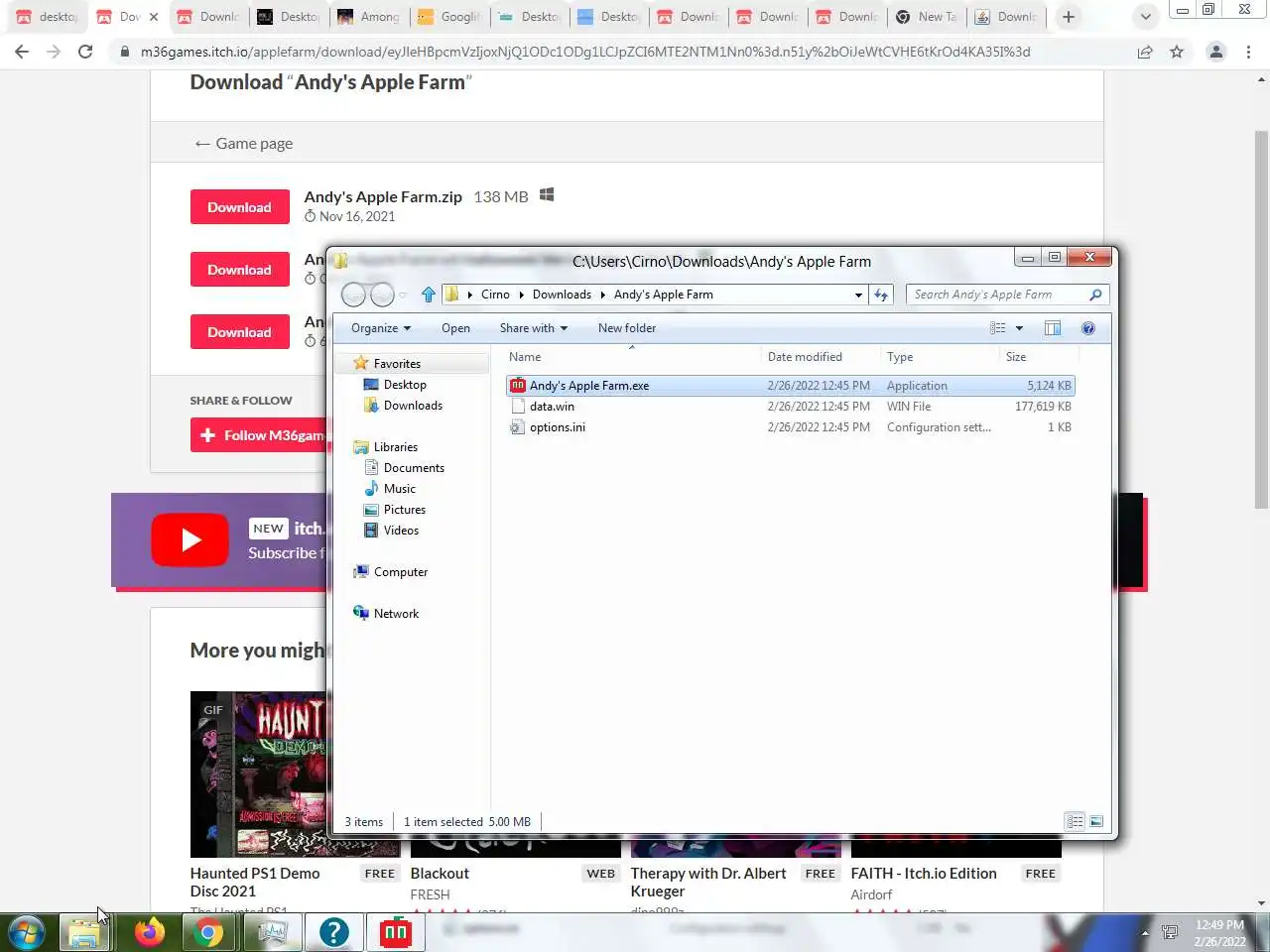The height and width of the screenshot is (952, 1270).
Task: Select Music in the navigation pane
Action: pos(400,489)
